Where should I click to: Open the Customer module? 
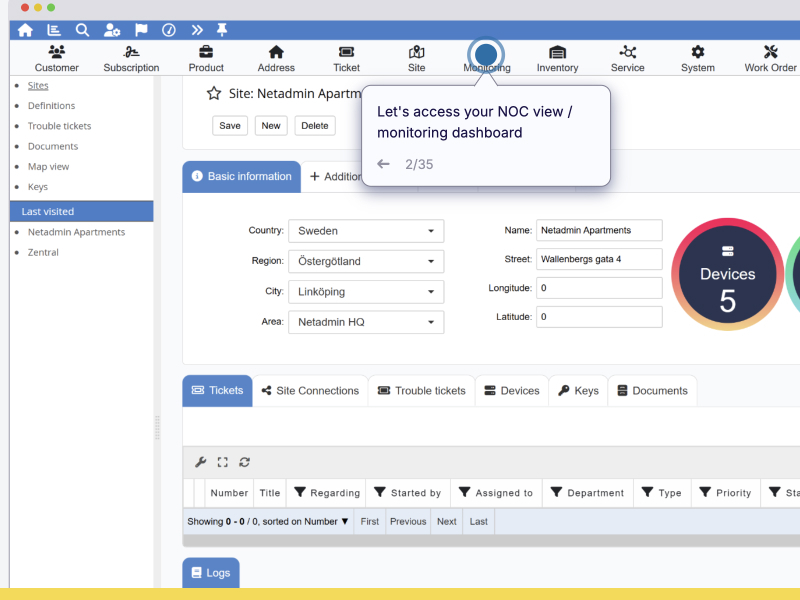(57, 59)
